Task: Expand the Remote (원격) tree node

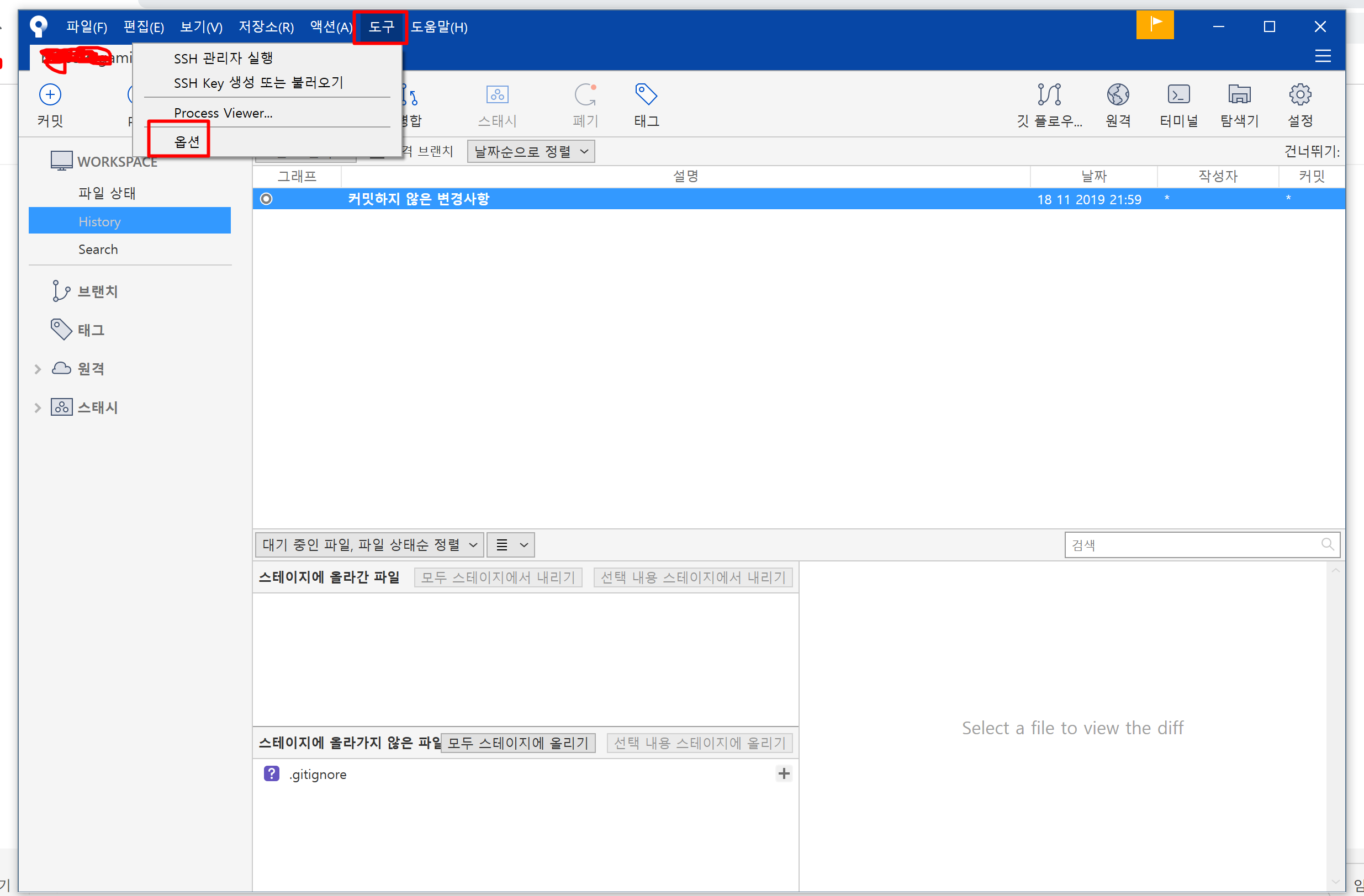Action: (x=38, y=369)
